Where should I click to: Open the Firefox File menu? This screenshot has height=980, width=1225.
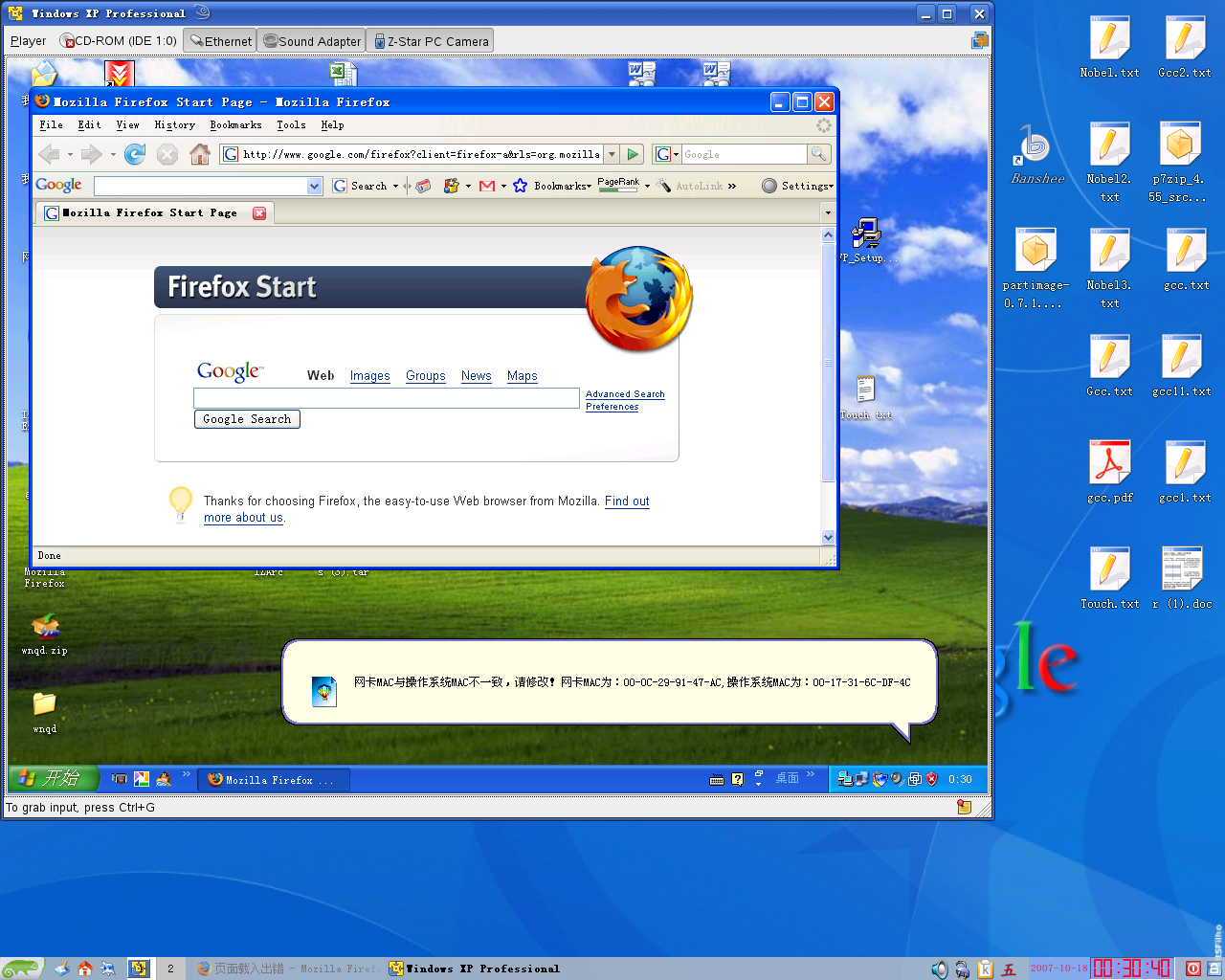[x=51, y=125]
